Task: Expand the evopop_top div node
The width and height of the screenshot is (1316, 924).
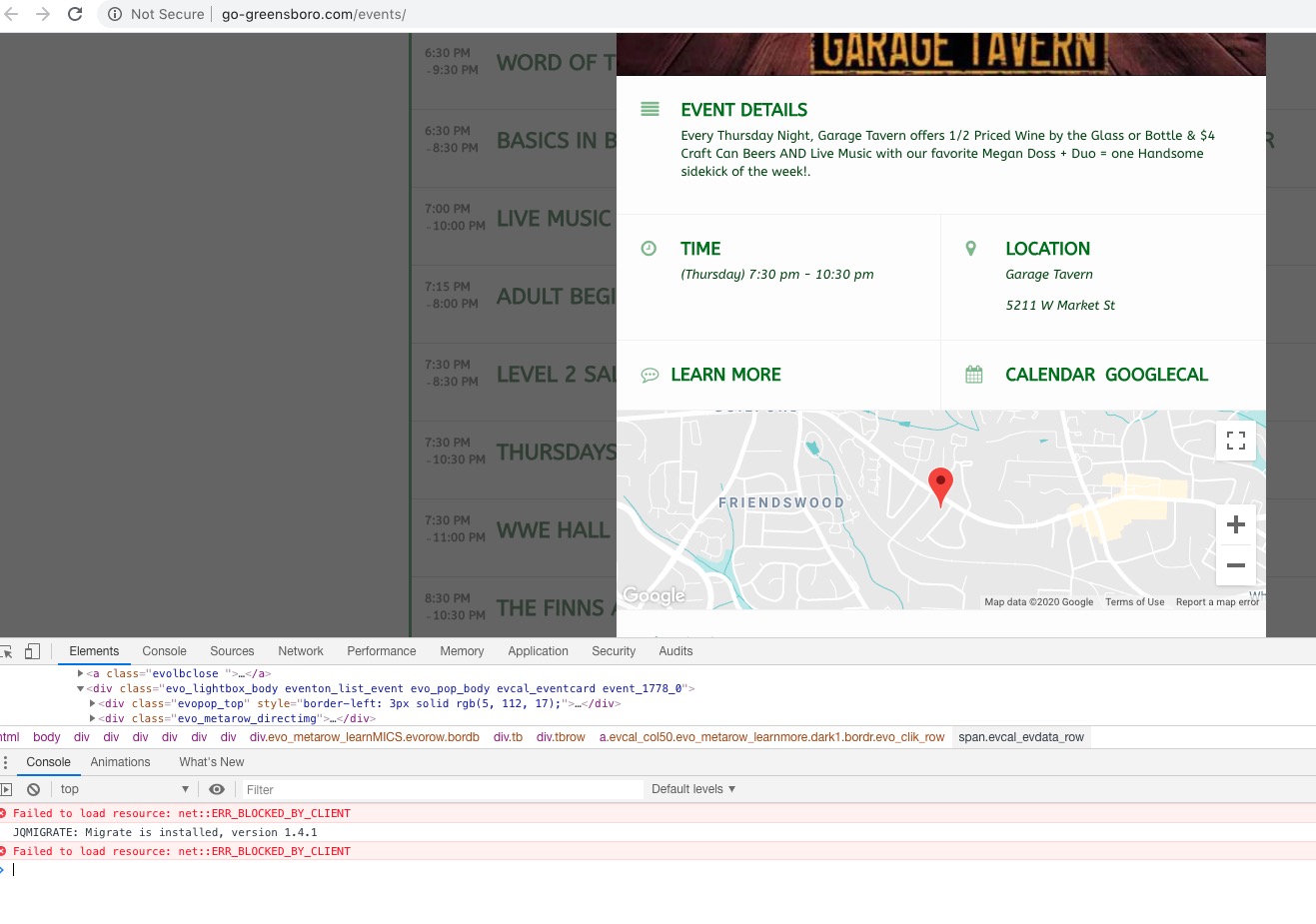Action: point(92,703)
